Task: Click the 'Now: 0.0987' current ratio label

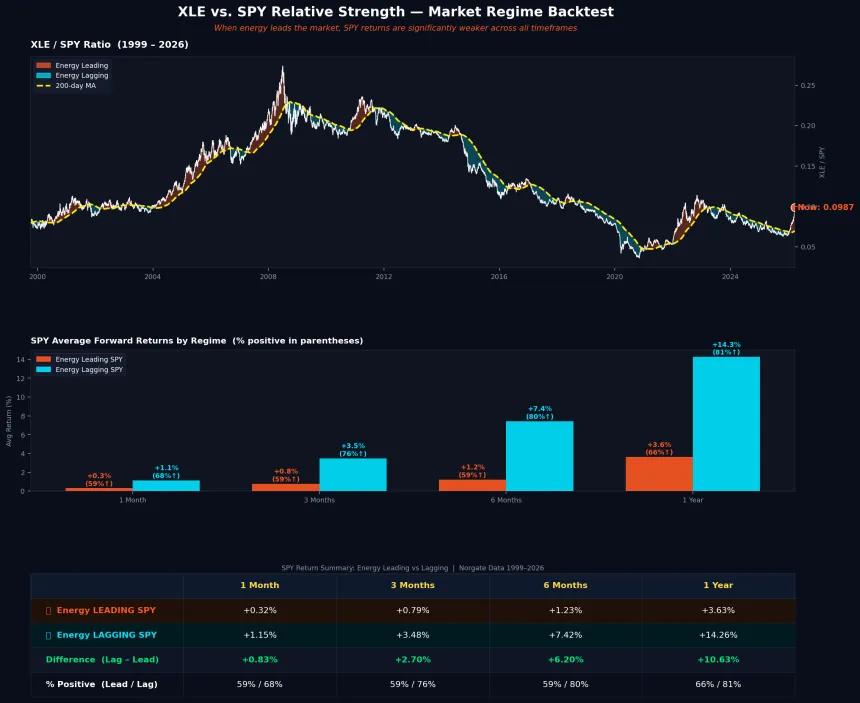Action: pos(823,207)
